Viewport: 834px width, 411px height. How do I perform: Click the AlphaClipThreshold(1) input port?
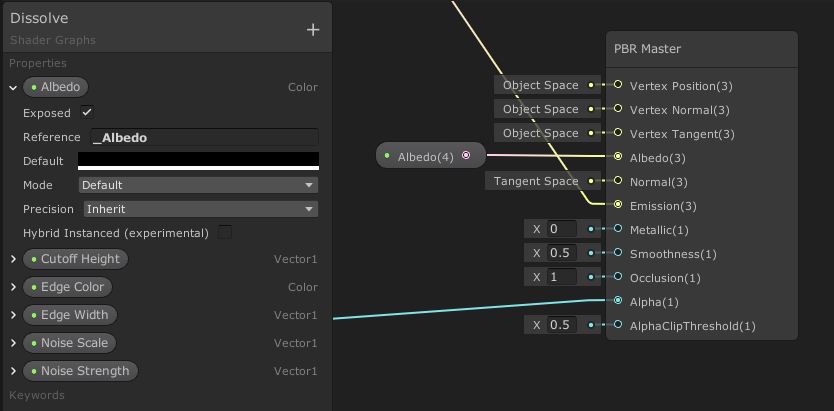point(618,325)
